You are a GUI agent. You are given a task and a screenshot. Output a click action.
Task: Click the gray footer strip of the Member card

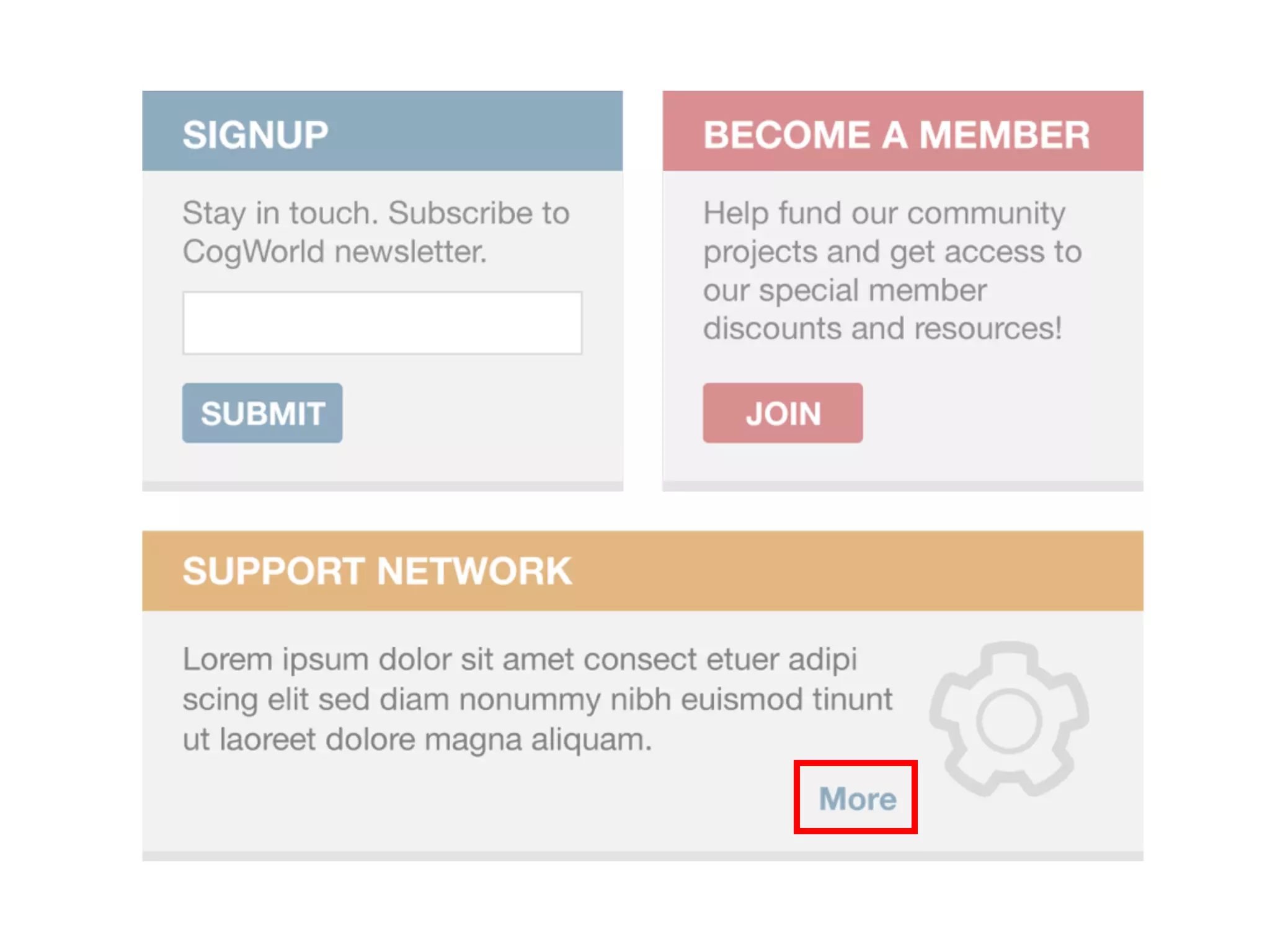click(903, 486)
